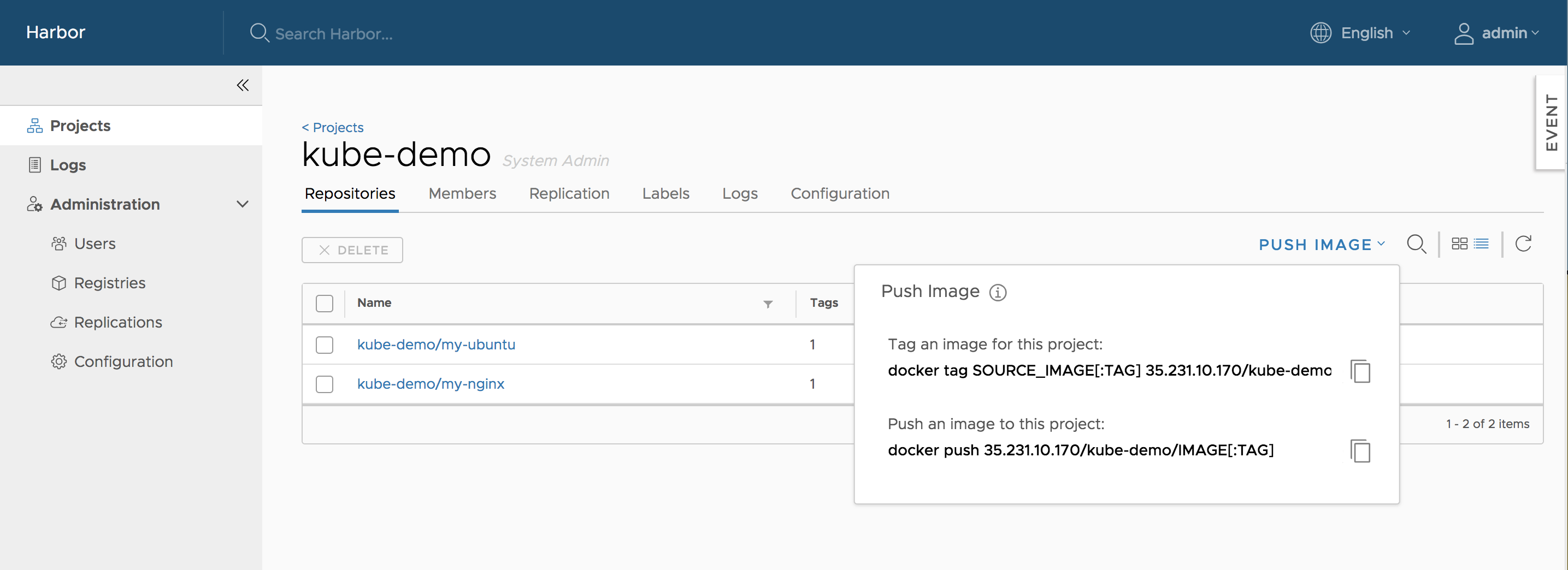Click the search magnifier in header

(x=260, y=33)
